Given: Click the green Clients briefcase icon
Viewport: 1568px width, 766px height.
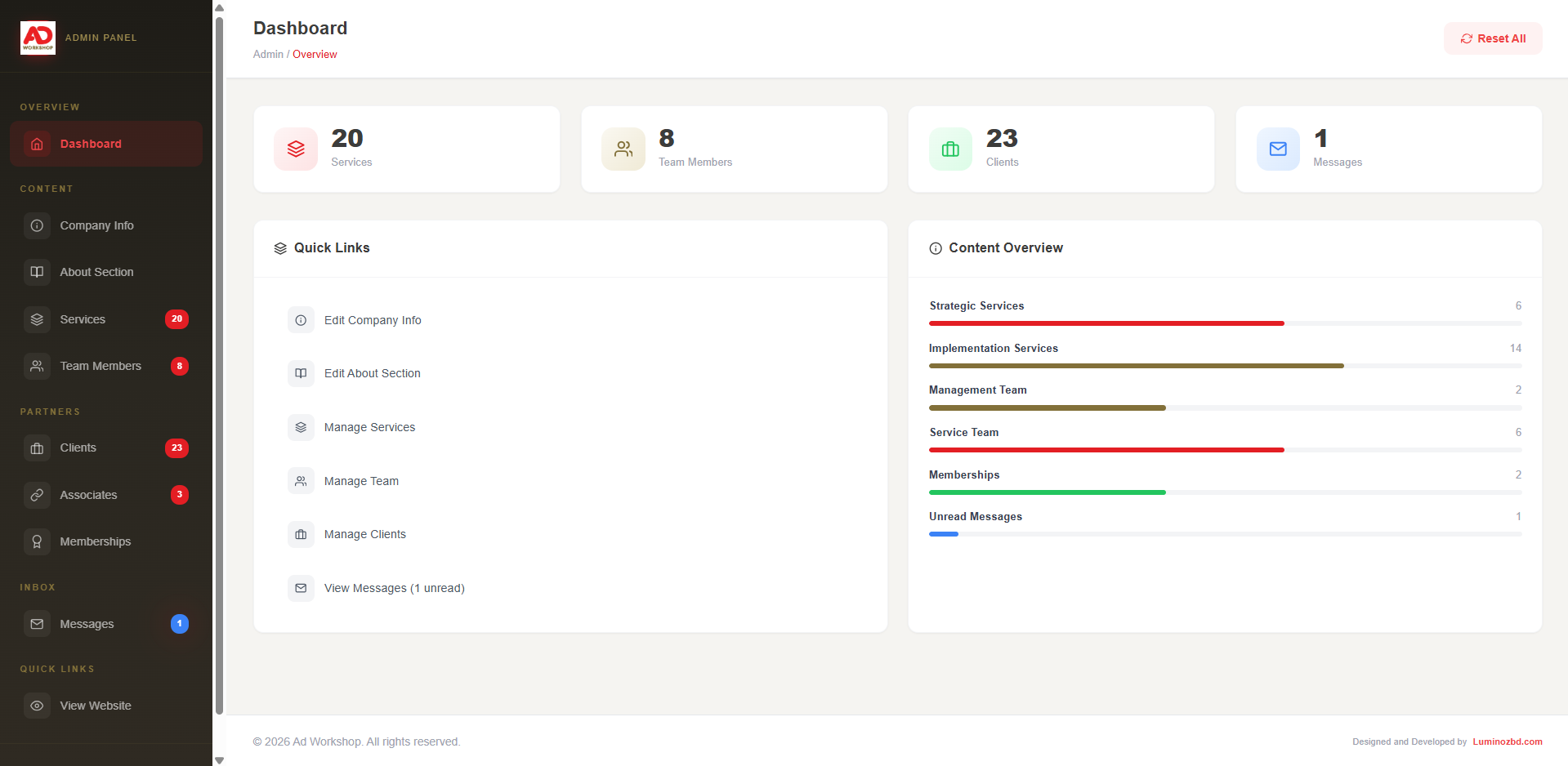Looking at the screenshot, I should (x=950, y=149).
